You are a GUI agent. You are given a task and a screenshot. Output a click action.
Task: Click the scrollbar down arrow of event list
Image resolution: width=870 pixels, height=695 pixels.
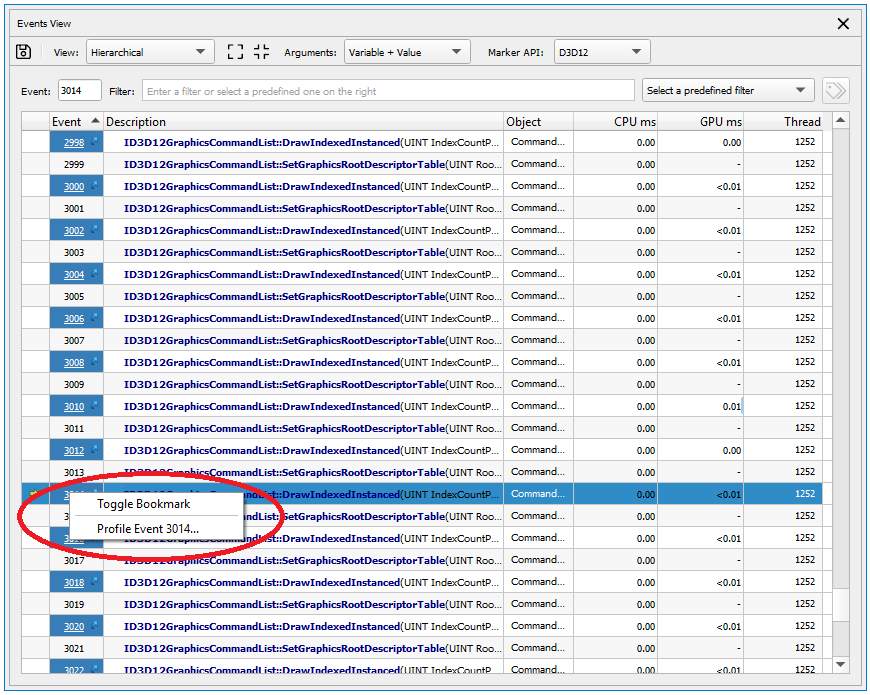(840, 664)
